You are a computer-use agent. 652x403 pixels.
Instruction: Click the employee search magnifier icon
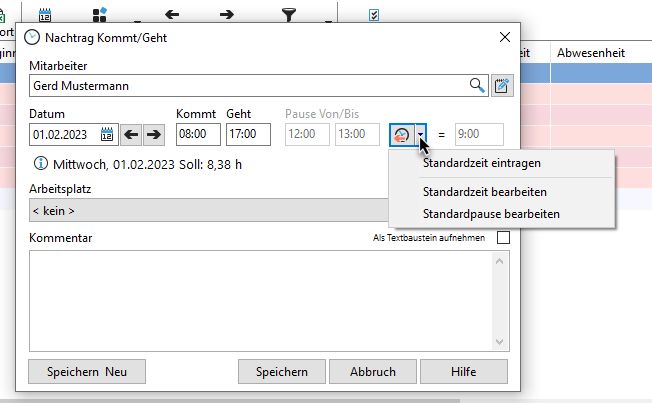click(x=476, y=85)
